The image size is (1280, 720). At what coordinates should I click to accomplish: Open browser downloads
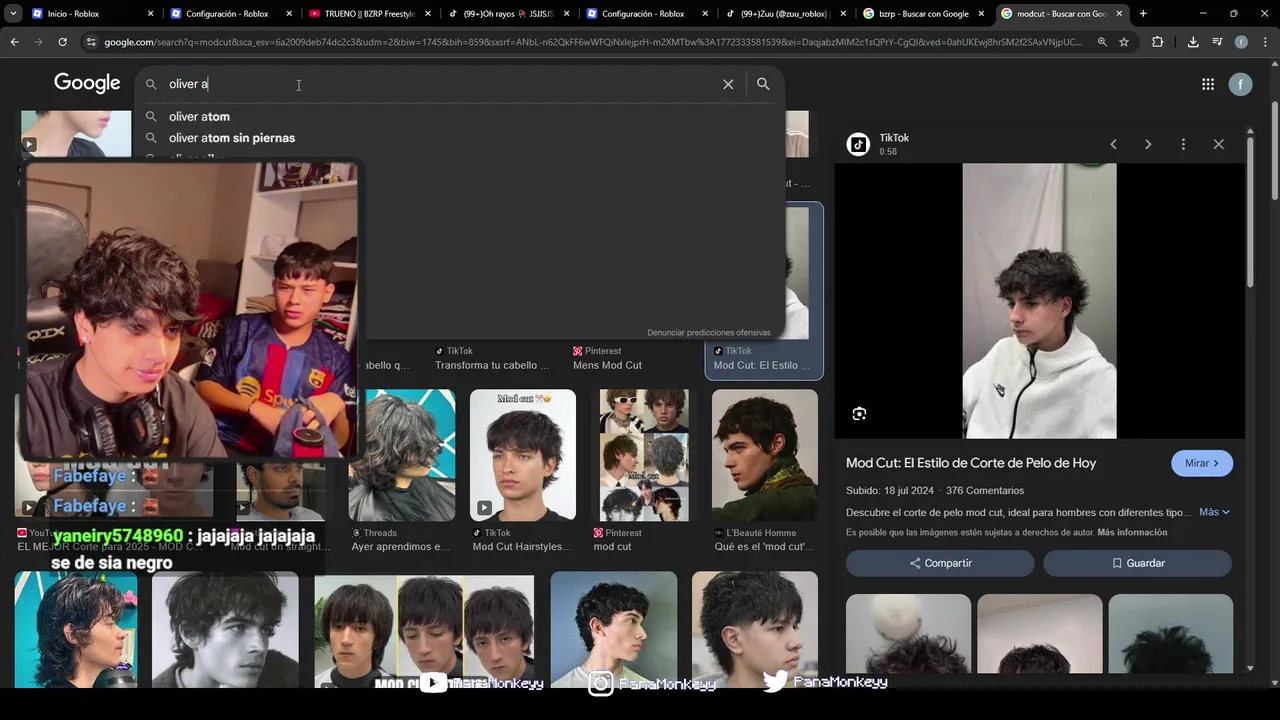(x=1193, y=42)
